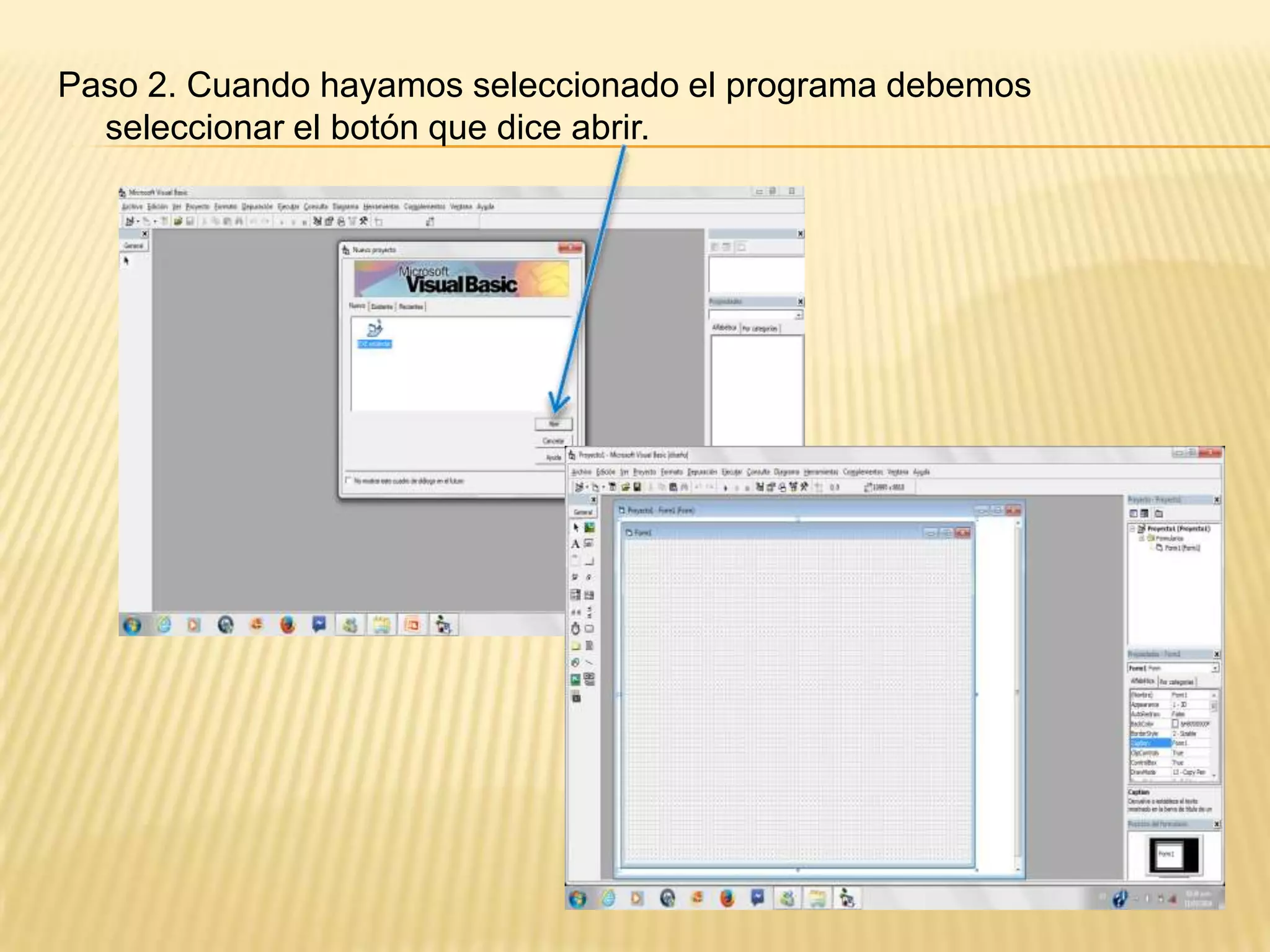The image size is (1270, 952).
Task: Select the Label tool marked with letter A
Action: coord(575,544)
